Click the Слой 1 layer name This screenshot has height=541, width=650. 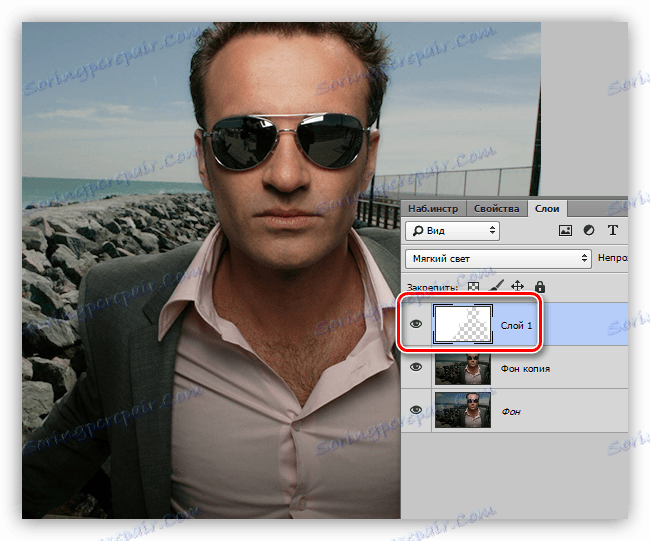point(516,326)
